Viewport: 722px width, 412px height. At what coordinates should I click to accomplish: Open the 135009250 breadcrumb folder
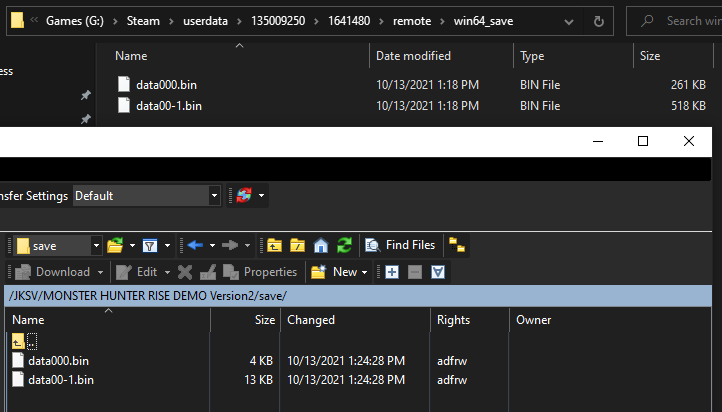[x=278, y=21]
